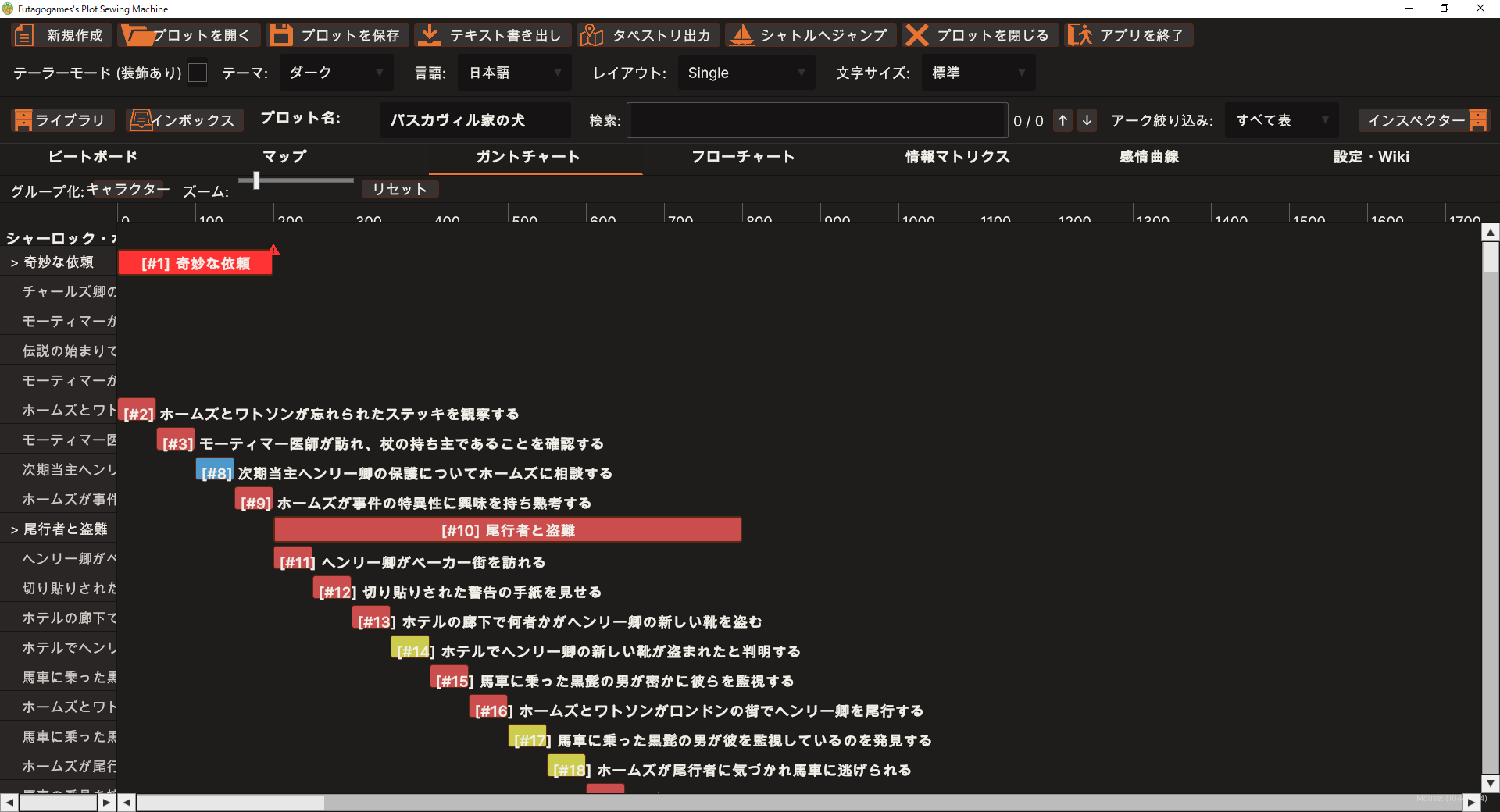Open the Inbox tray icon
This screenshot has height=812, width=1500.
pyautogui.click(x=141, y=120)
